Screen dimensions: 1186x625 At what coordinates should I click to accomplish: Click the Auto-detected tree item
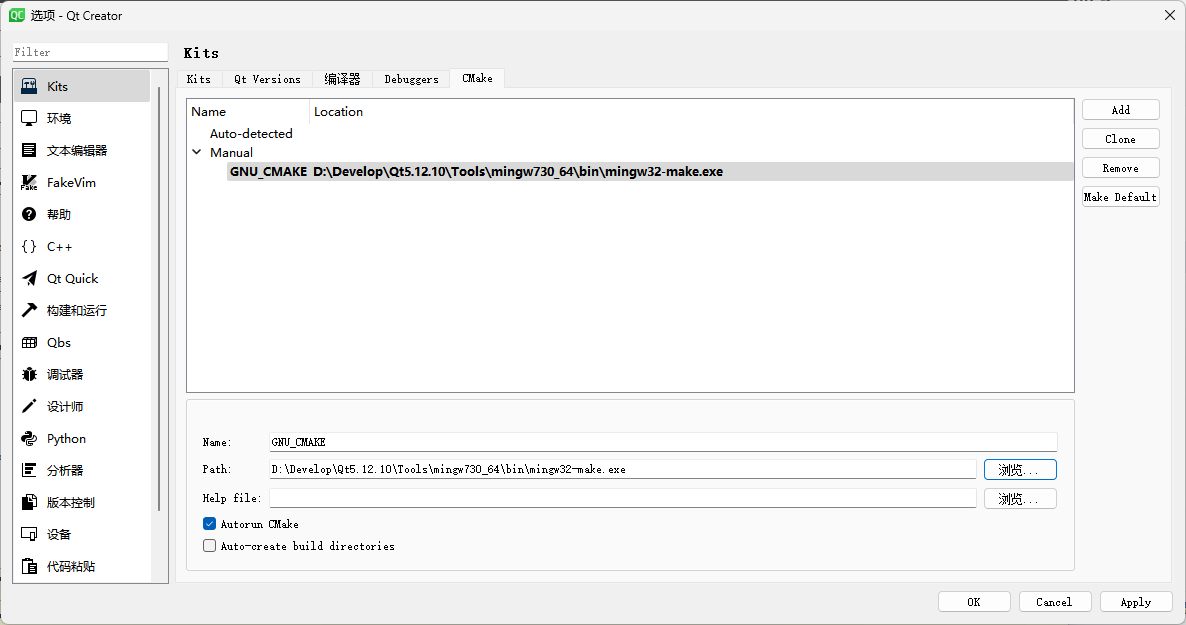point(251,133)
